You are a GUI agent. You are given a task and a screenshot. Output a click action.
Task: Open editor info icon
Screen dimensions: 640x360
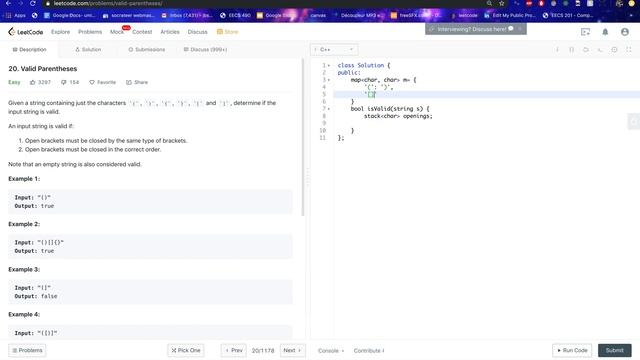(557, 49)
